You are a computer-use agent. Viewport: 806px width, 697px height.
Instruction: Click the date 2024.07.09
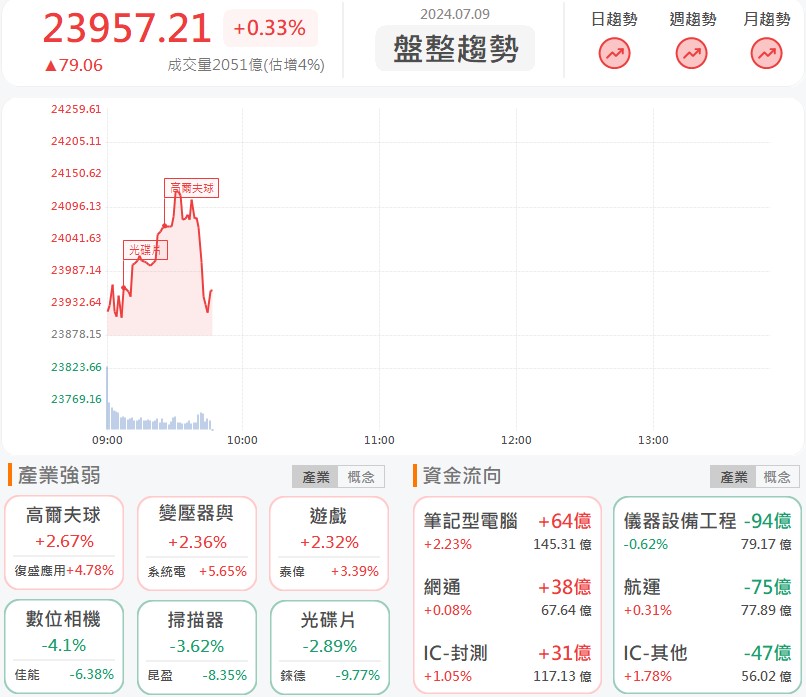pyautogui.click(x=455, y=14)
